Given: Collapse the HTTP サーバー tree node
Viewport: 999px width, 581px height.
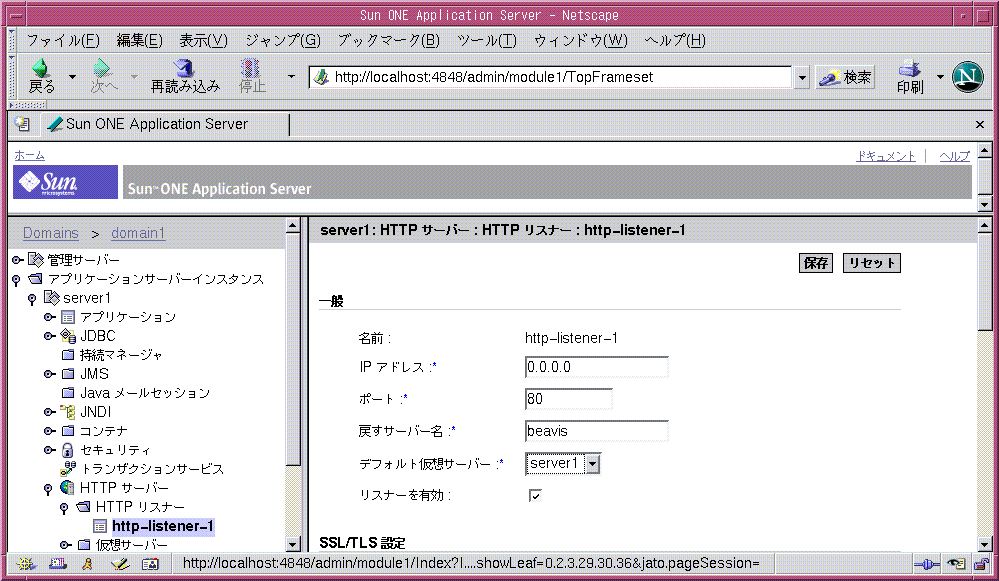Looking at the screenshot, I should click(x=48, y=489).
